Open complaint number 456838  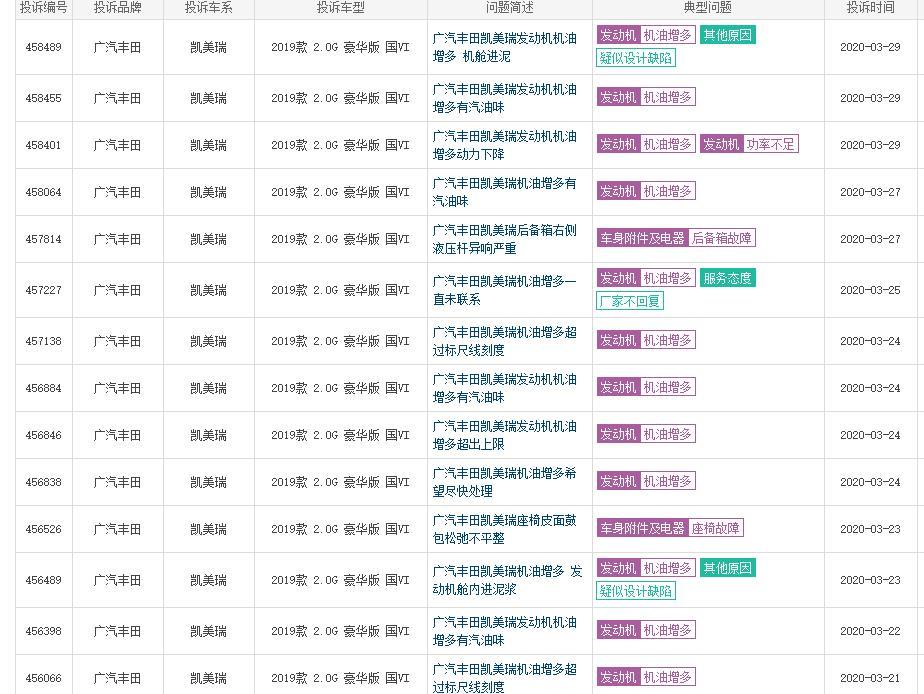(44, 483)
